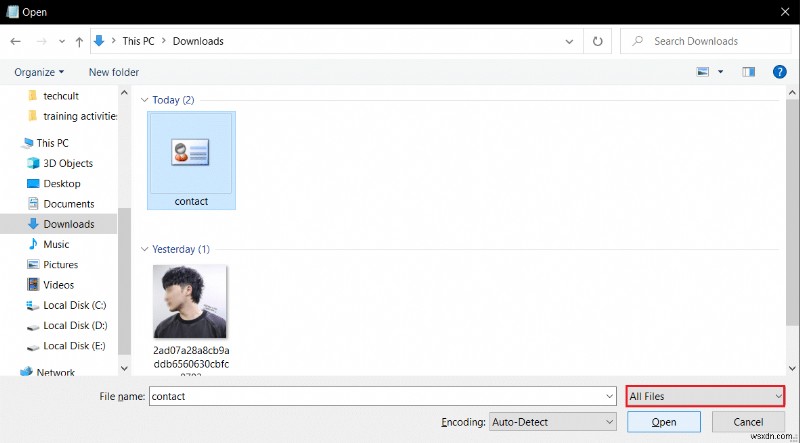Click the Local Disk (C:) drive icon
The height and width of the screenshot is (443, 800).
click(x=33, y=306)
